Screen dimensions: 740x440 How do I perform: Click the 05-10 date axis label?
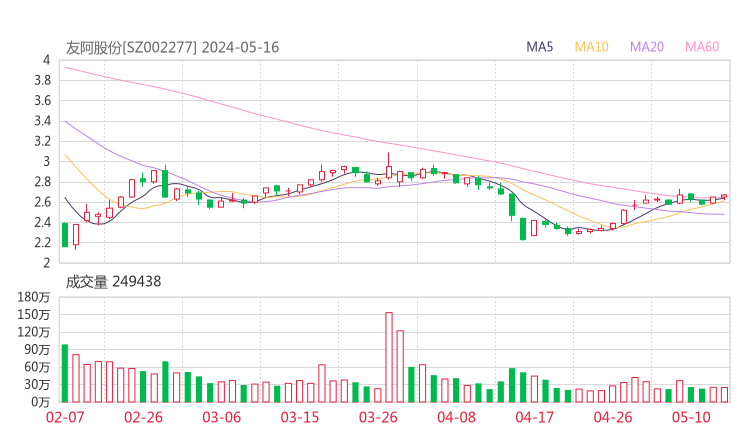click(x=691, y=417)
